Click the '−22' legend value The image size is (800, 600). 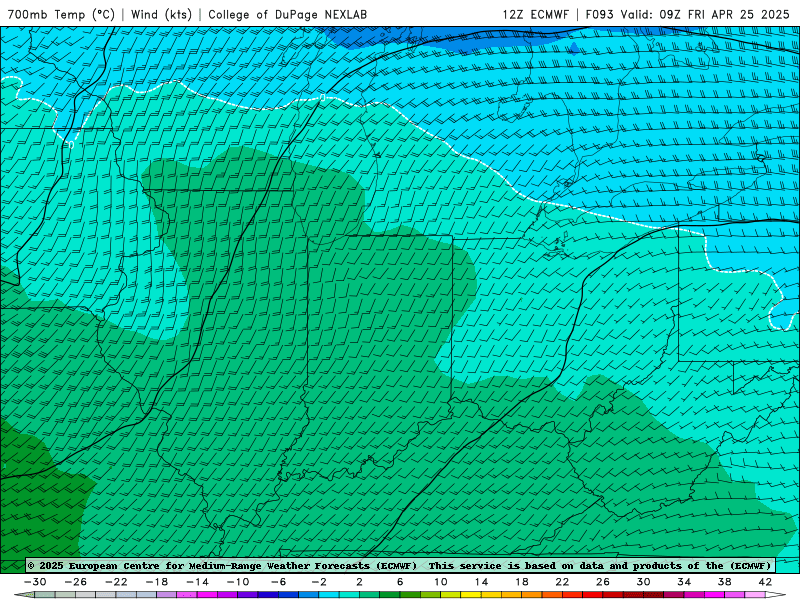[x=116, y=582]
